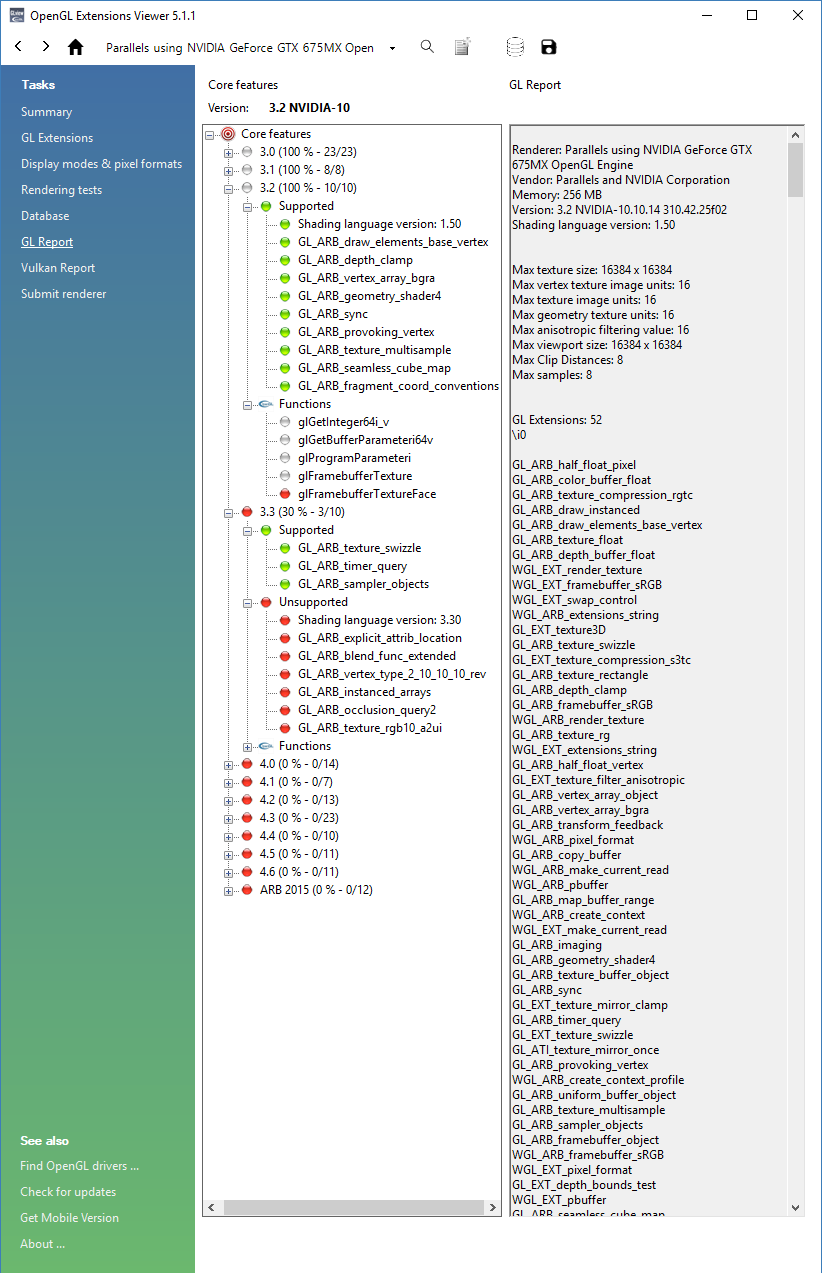822x1273 pixels.
Task: Click green dot beside GL_ARB_sync
Action: click(x=285, y=314)
